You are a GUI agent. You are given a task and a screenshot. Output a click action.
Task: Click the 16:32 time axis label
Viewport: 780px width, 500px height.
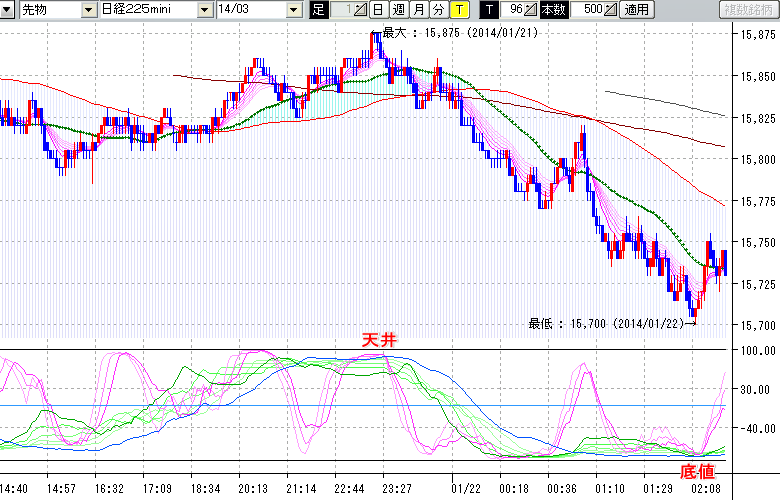pos(109,489)
